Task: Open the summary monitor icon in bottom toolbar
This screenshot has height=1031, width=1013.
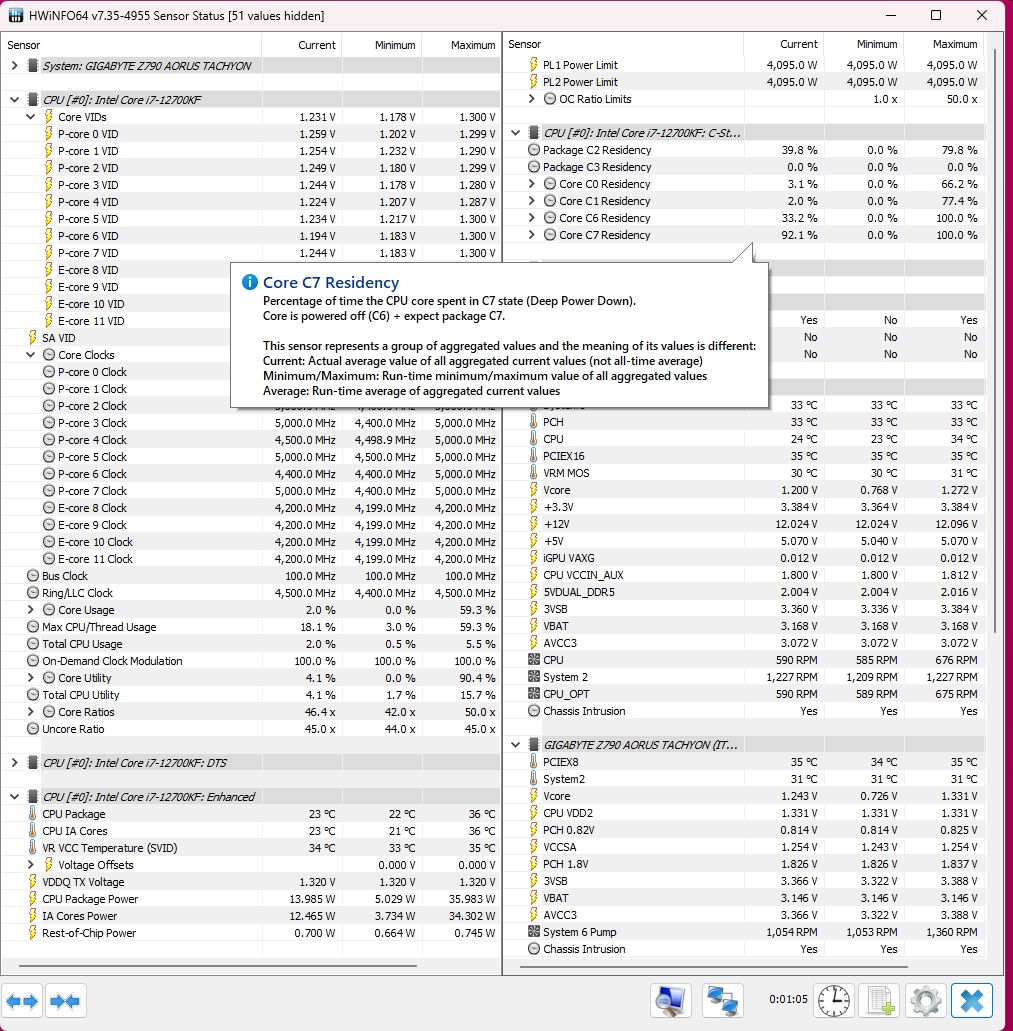Action: pyautogui.click(x=671, y=1001)
